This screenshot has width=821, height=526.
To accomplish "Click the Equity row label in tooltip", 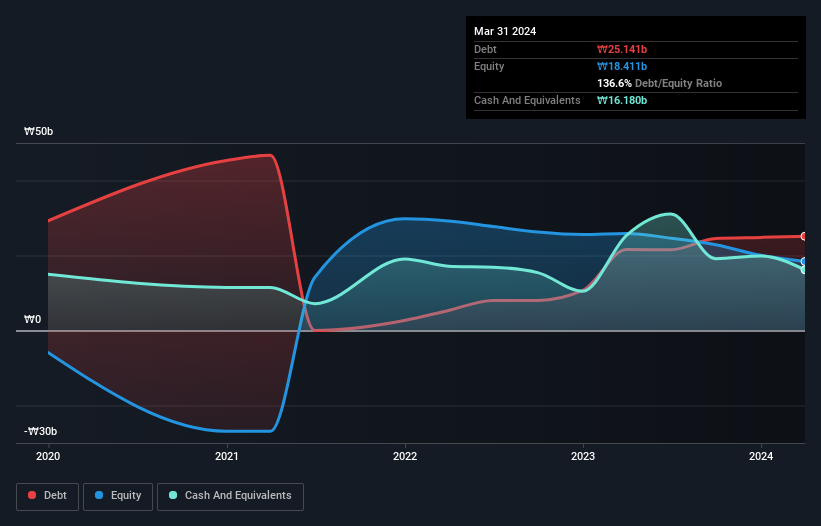I will (489, 66).
